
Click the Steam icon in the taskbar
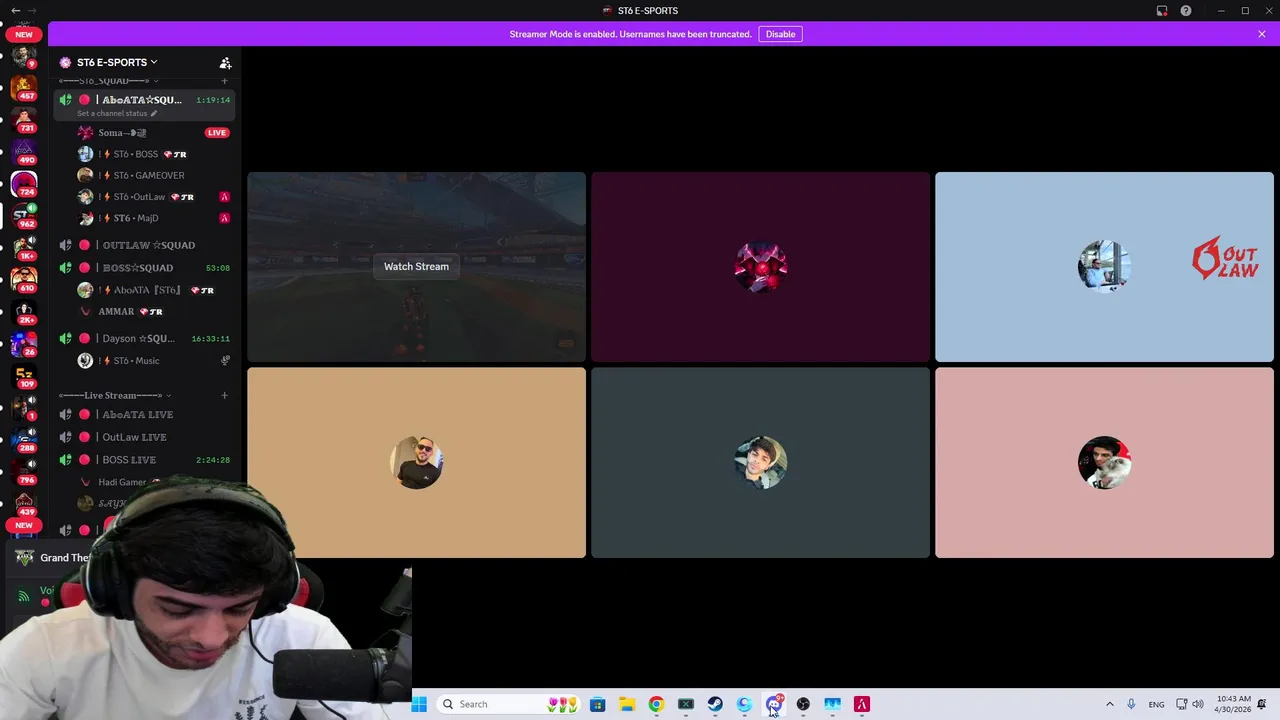click(715, 704)
